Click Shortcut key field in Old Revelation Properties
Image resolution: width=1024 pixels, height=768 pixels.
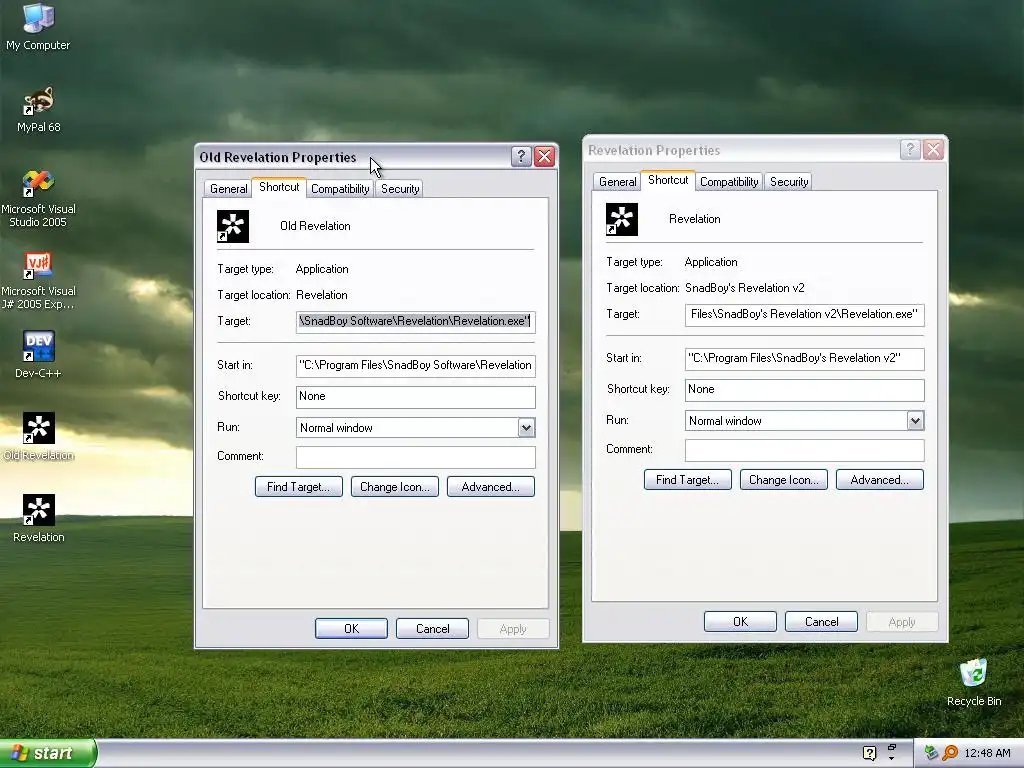pyautogui.click(x=415, y=396)
